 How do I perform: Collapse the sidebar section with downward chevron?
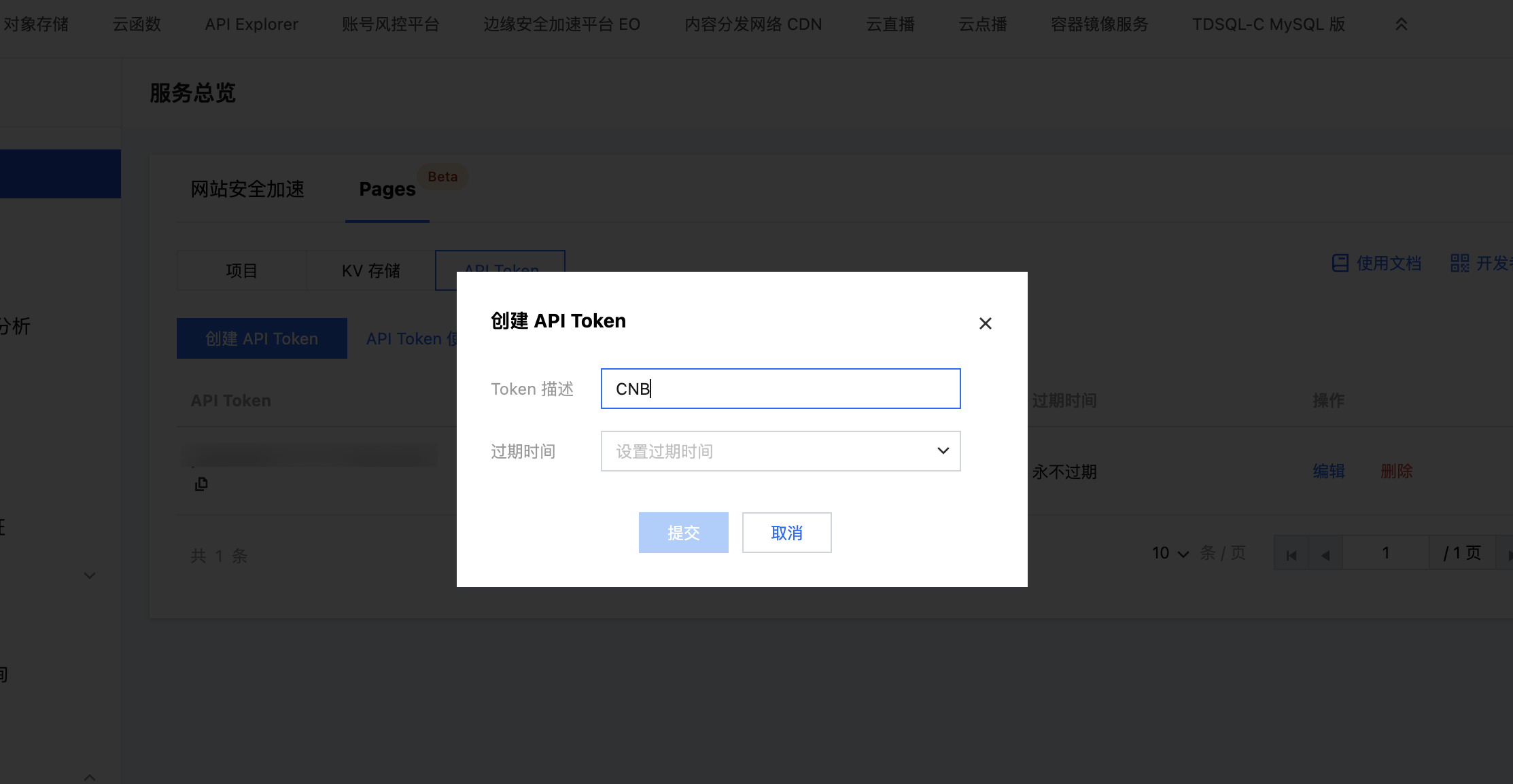coord(90,575)
